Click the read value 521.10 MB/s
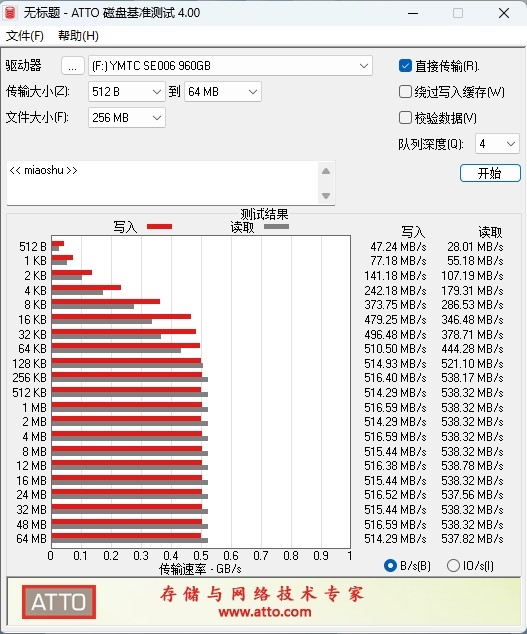527x634 pixels. click(472, 363)
